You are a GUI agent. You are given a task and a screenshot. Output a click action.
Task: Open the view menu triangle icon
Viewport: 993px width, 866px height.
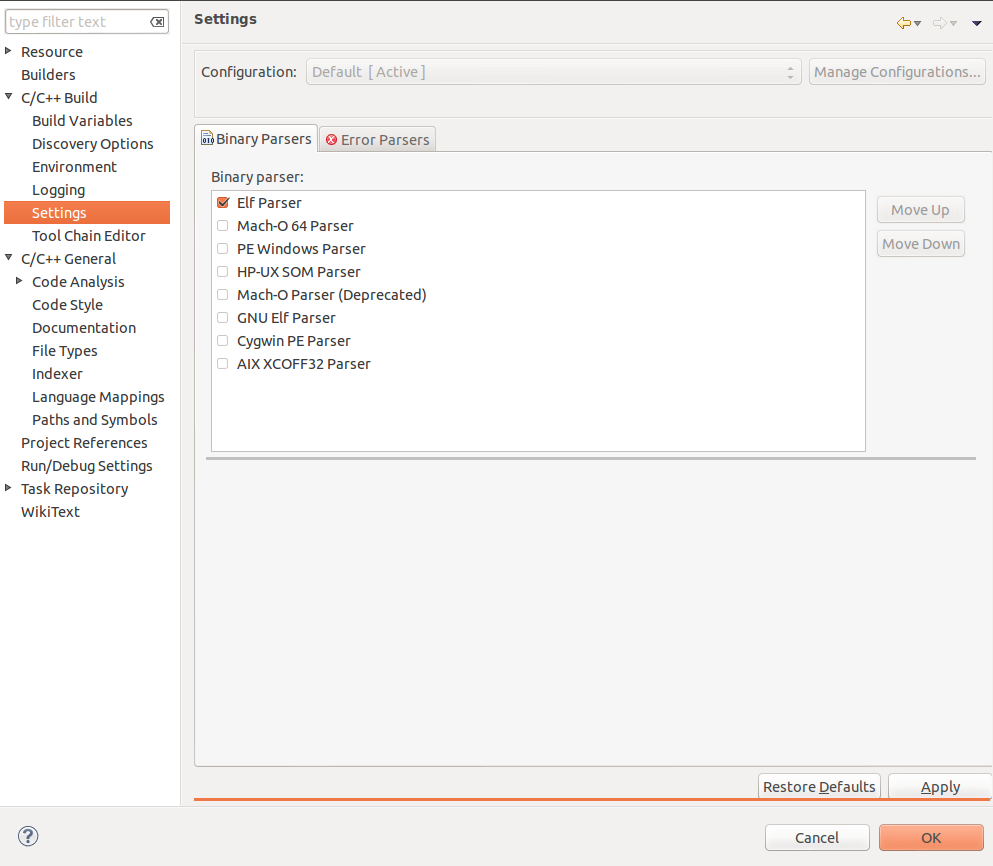(977, 23)
